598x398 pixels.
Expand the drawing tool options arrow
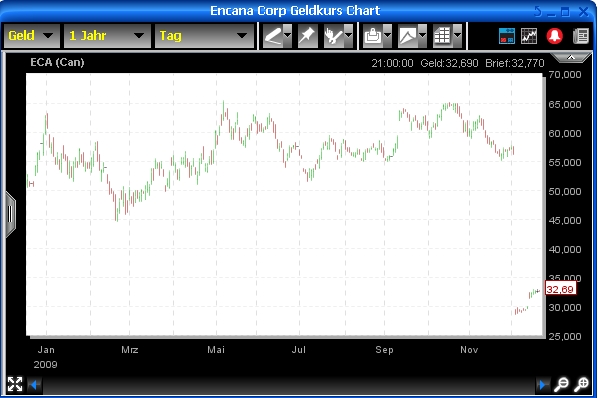288,36
